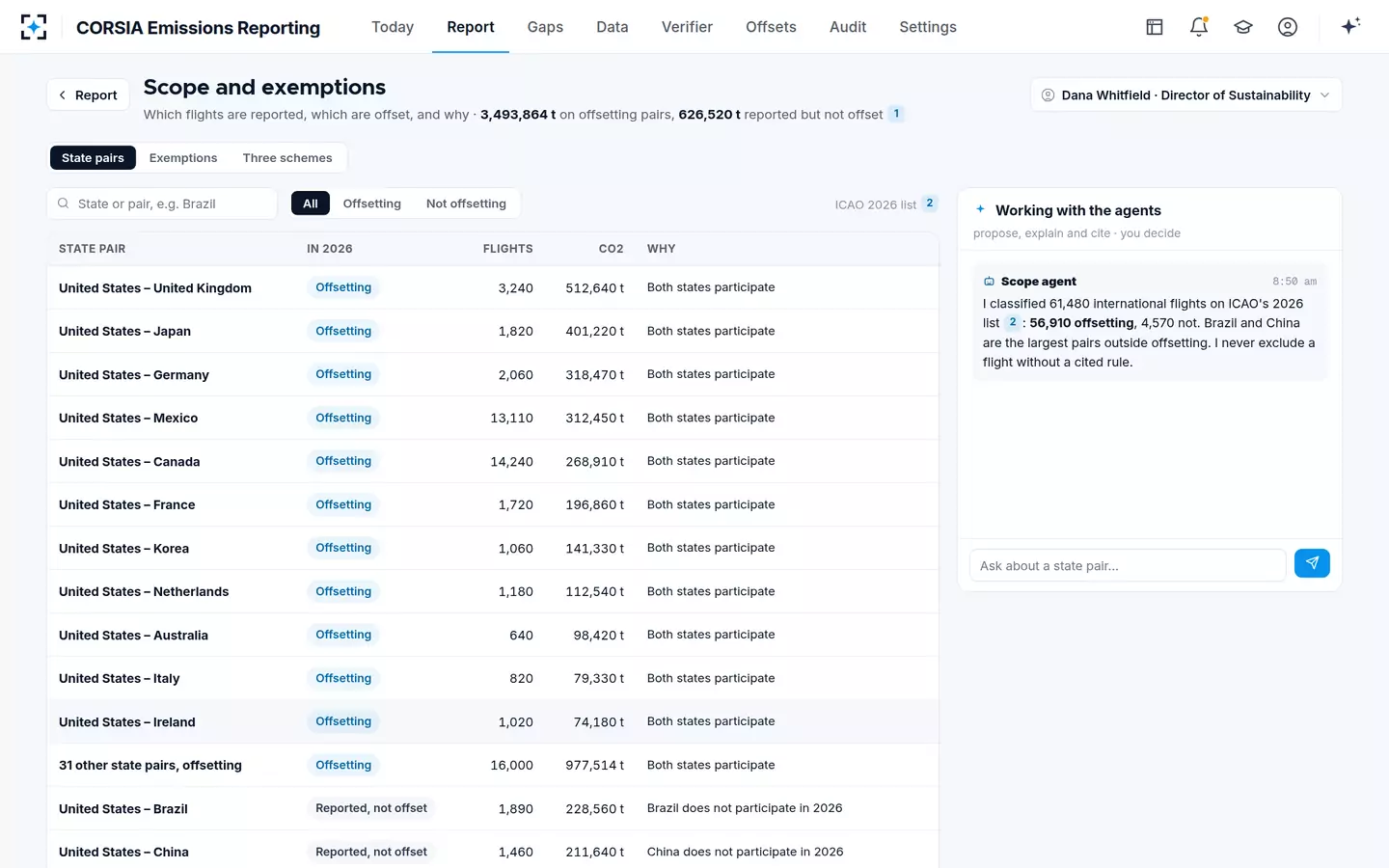
Task: Select the United States – China row
Action: tap(493, 852)
